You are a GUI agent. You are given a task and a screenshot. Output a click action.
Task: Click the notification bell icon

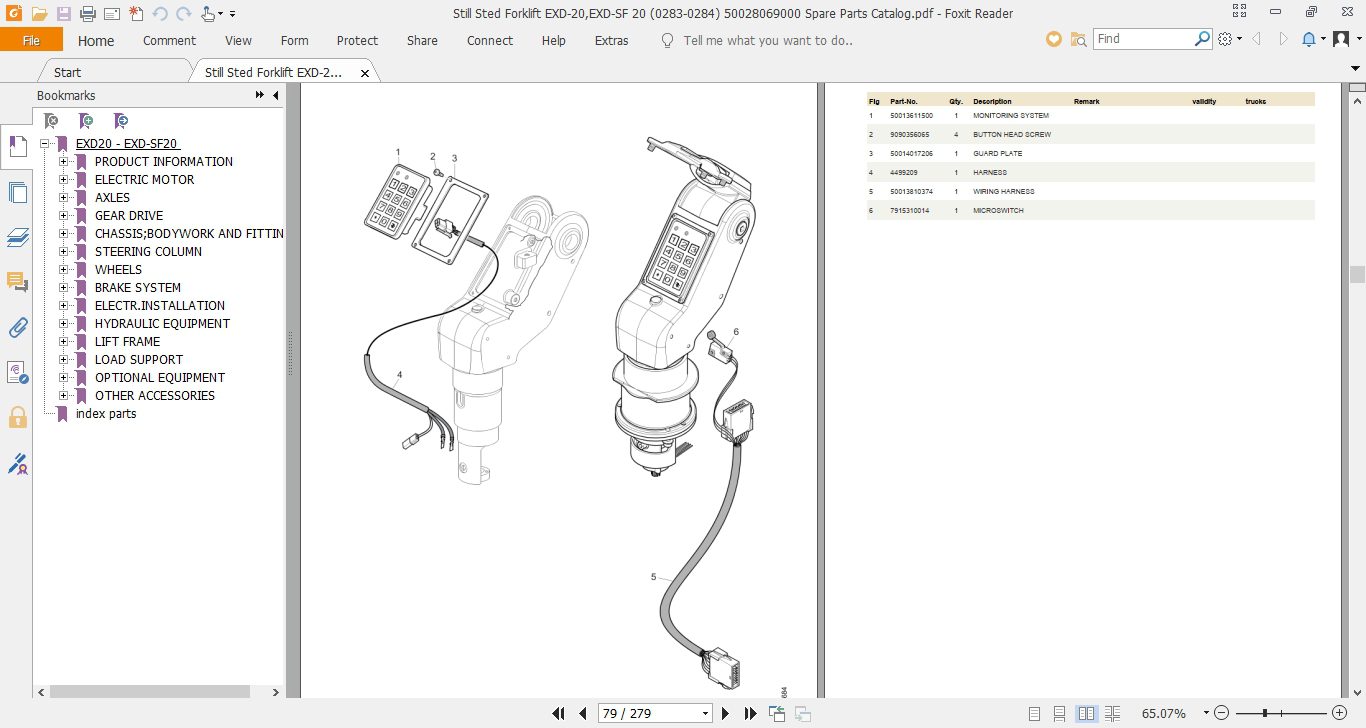coord(1308,39)
